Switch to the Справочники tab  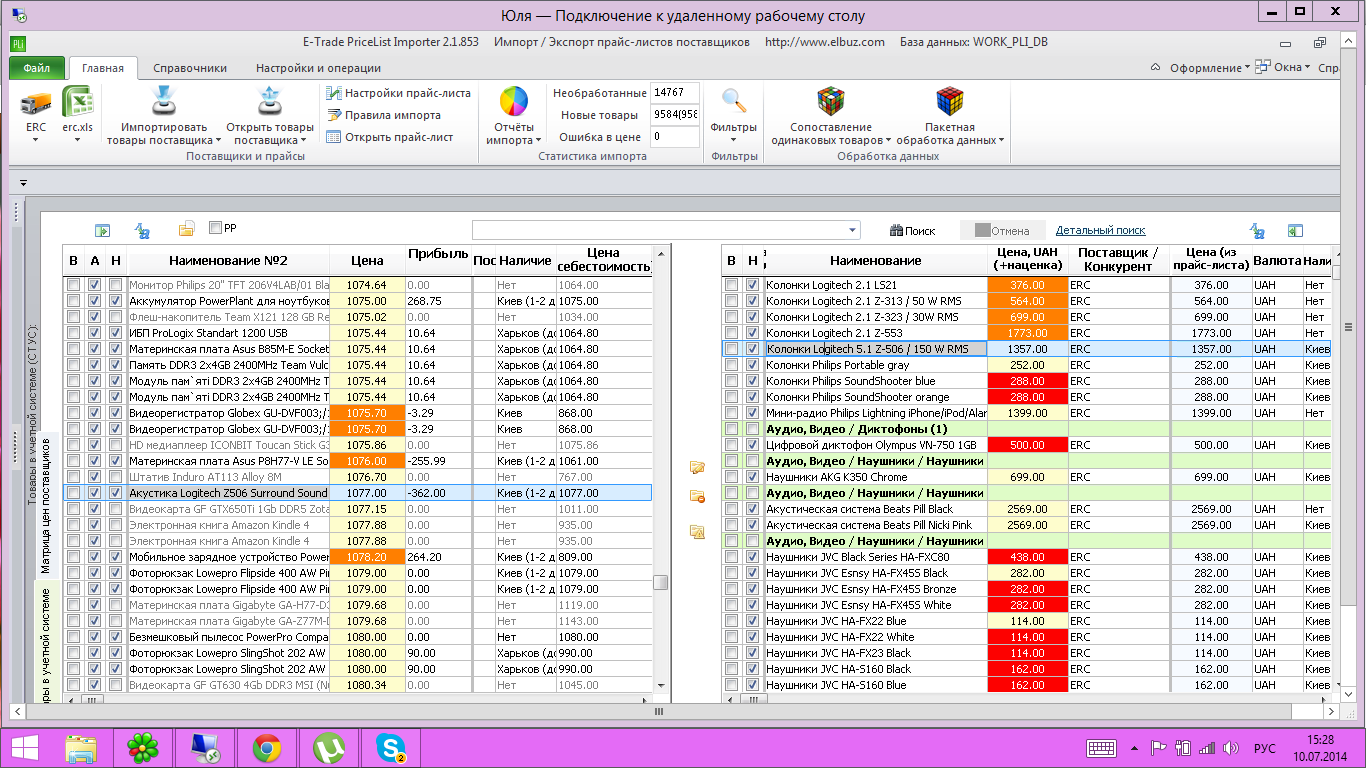pyautogui.click(x=190, y=68)
